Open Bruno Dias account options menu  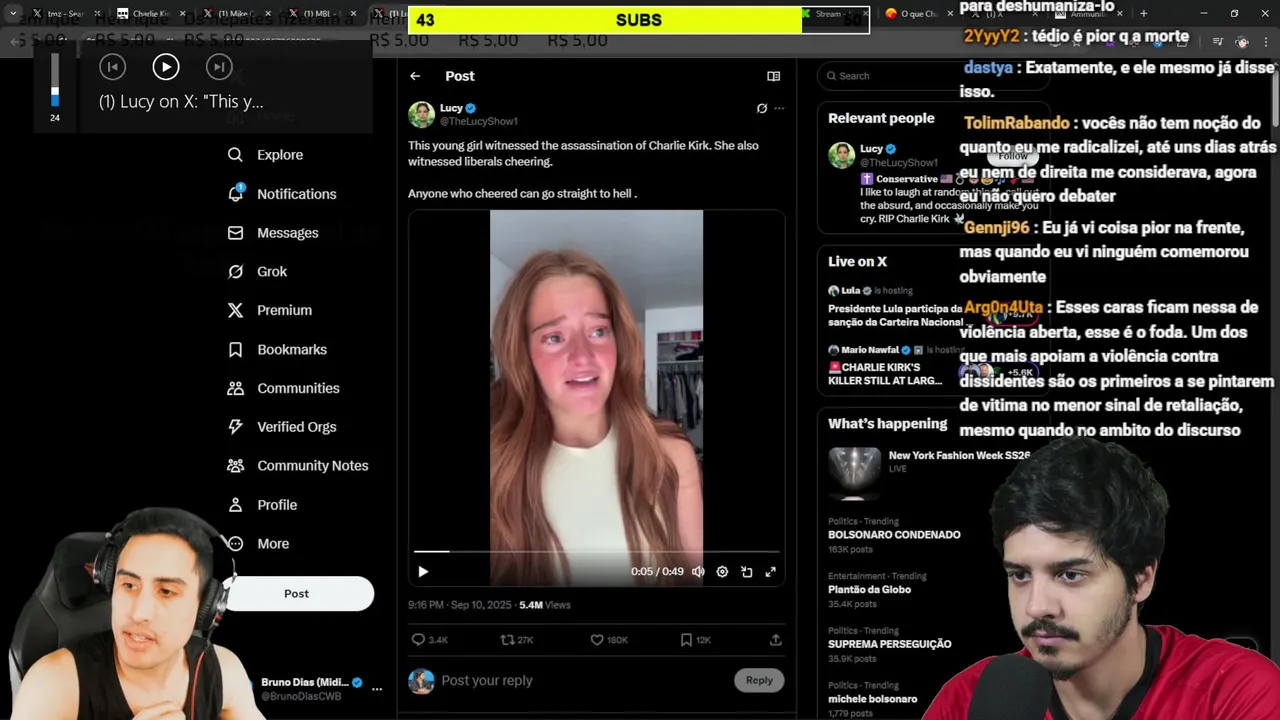377,689
